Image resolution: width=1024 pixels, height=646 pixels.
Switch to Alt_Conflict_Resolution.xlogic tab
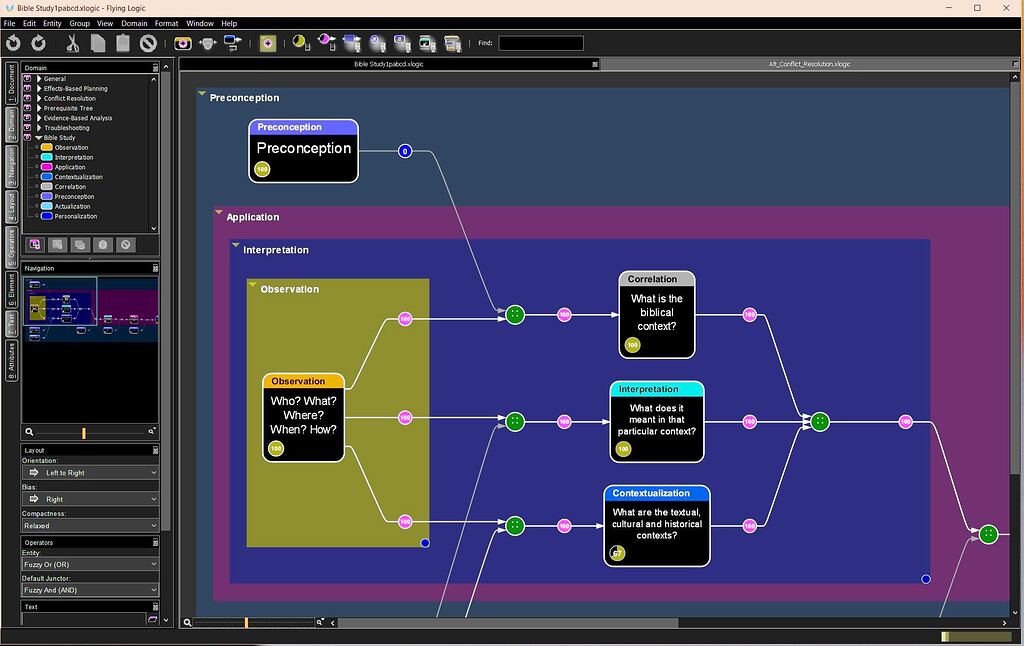(809, 64)
